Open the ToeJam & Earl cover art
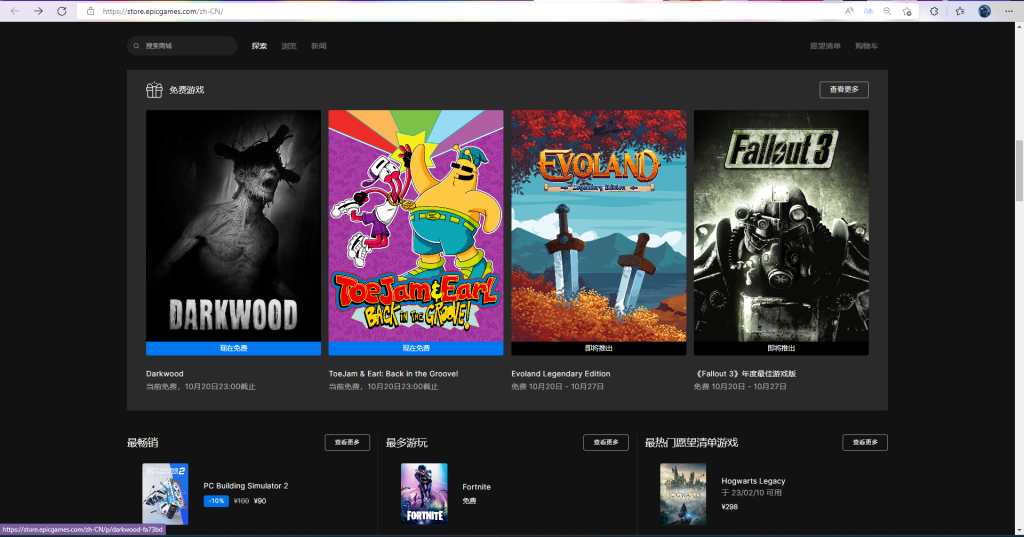Image resolution: width=1024 pixels, height=537 pixels. point(416,225)
